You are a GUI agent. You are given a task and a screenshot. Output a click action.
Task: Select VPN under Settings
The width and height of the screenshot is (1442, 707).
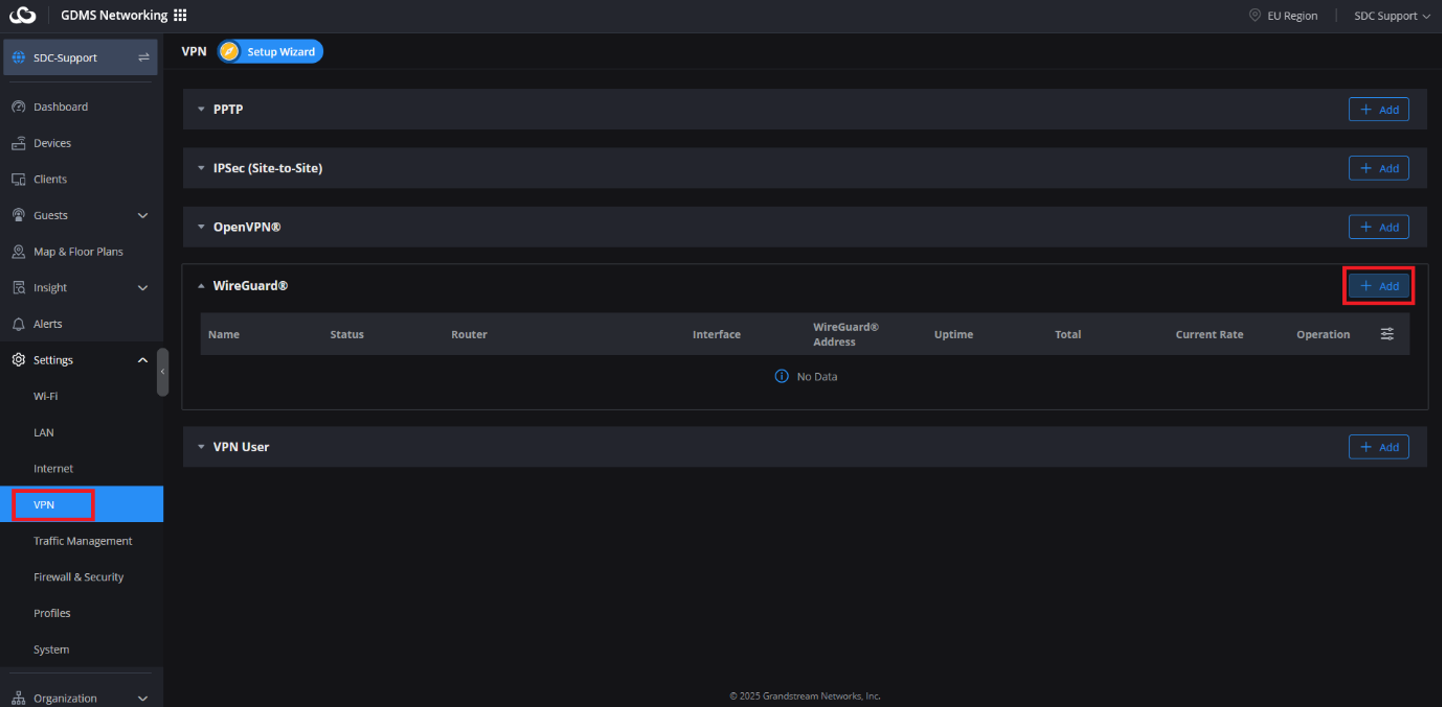tap(81, 504)
